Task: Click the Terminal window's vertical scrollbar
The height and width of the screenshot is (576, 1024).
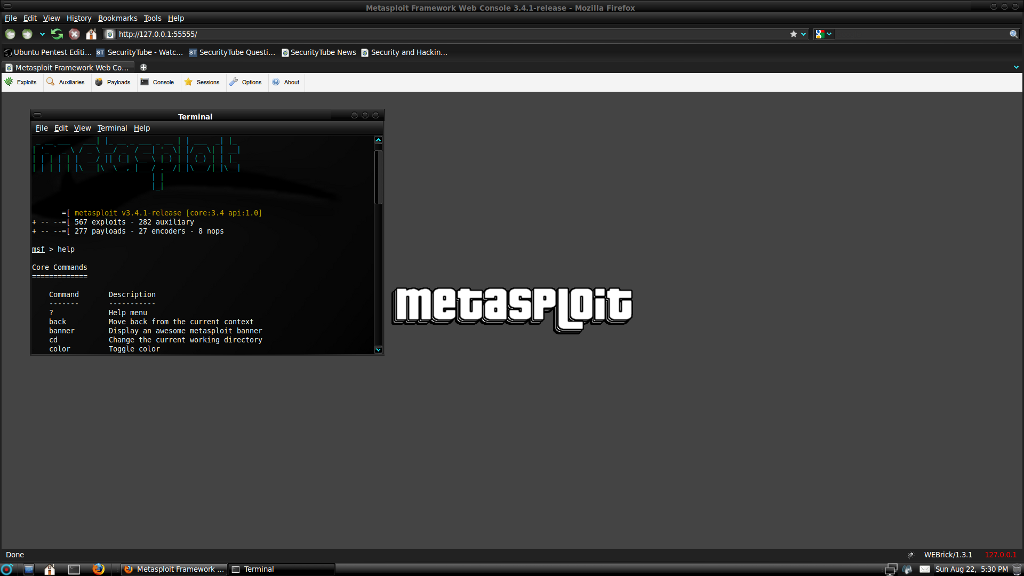Action: (378, 175)
